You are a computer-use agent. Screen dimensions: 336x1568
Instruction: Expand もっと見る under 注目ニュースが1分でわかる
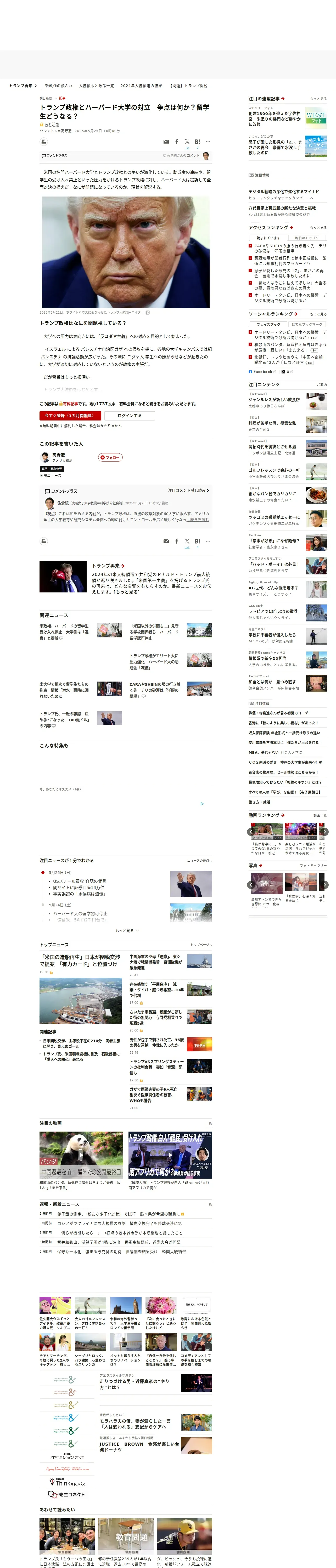(127, 930)
